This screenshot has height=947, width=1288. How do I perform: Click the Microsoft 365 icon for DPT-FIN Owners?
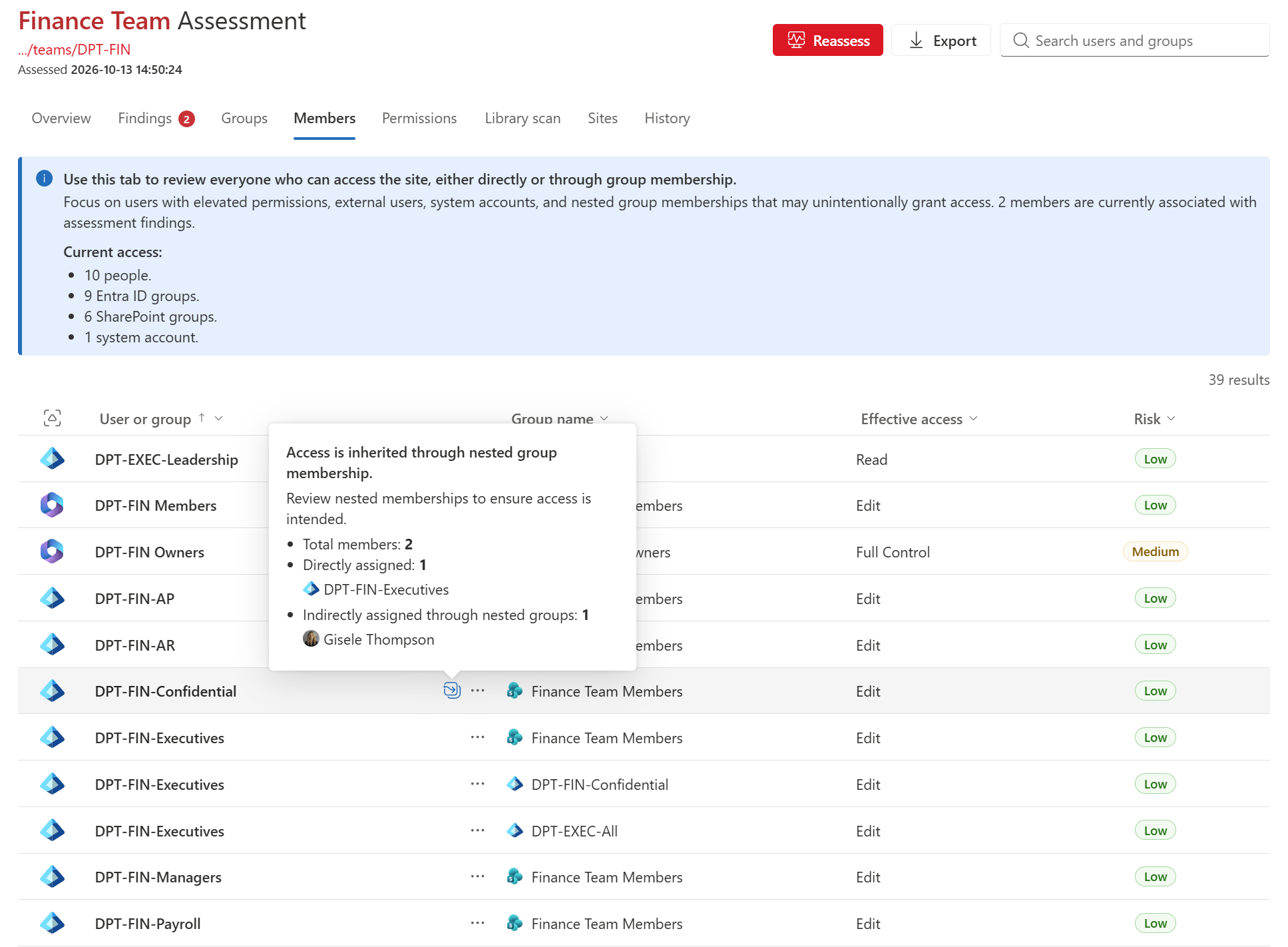[52, 551]
